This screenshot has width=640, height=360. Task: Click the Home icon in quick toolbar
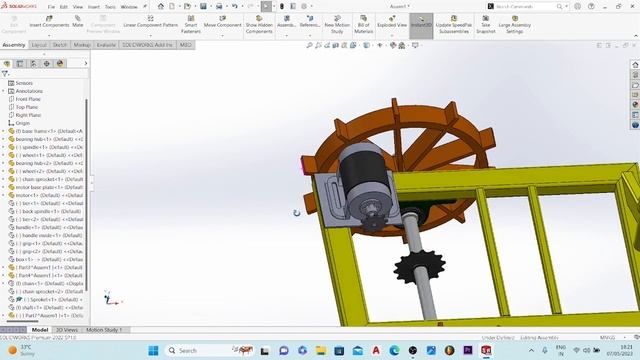click(160, 6)
